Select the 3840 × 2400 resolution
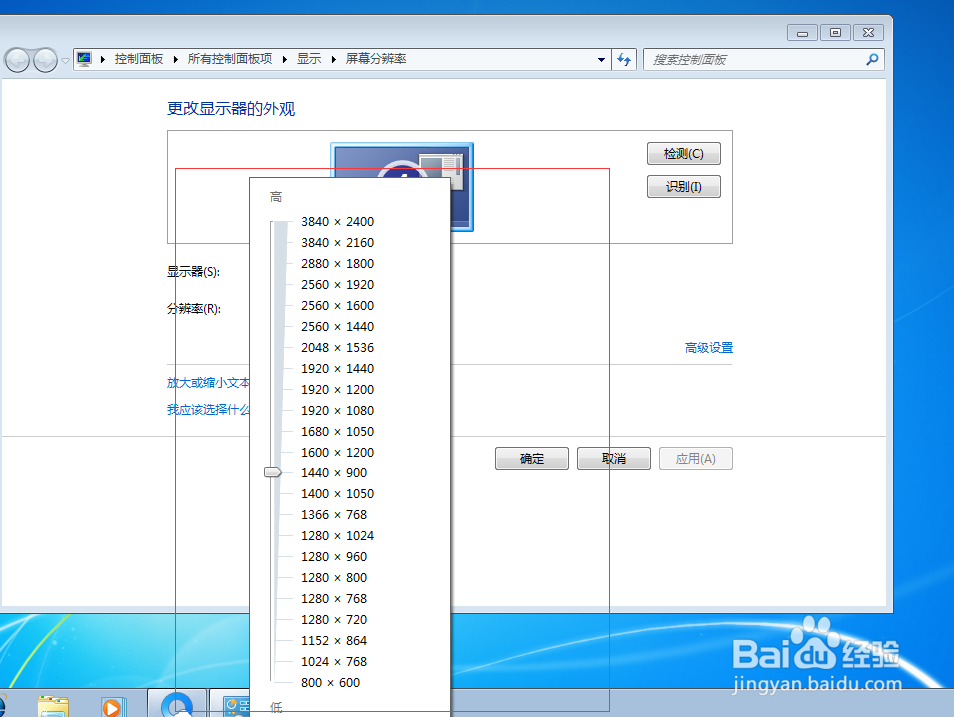Screen dimensions: 954x717 point(338,222)
